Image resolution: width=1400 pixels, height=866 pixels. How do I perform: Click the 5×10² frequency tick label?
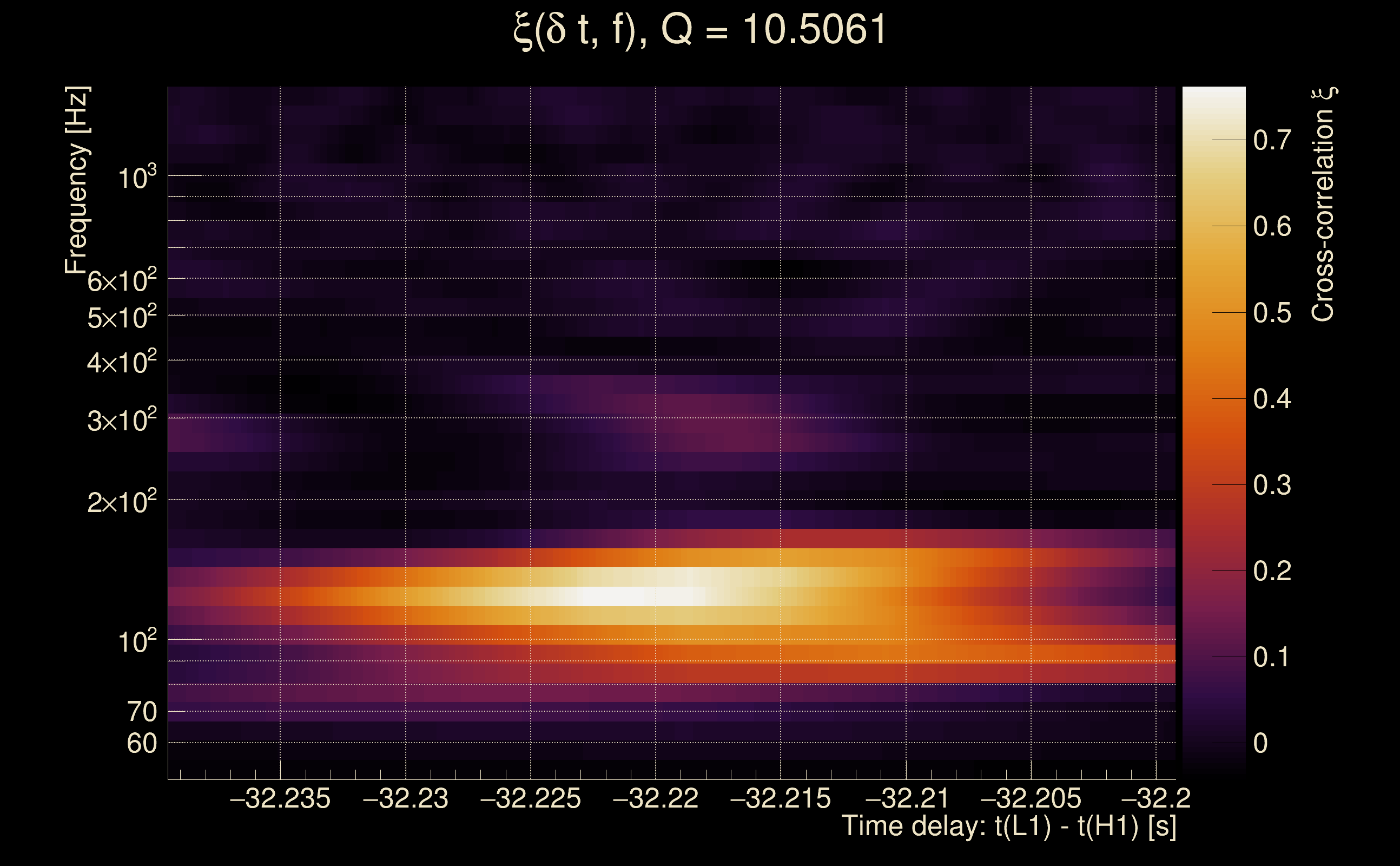[x=121, y=317]
